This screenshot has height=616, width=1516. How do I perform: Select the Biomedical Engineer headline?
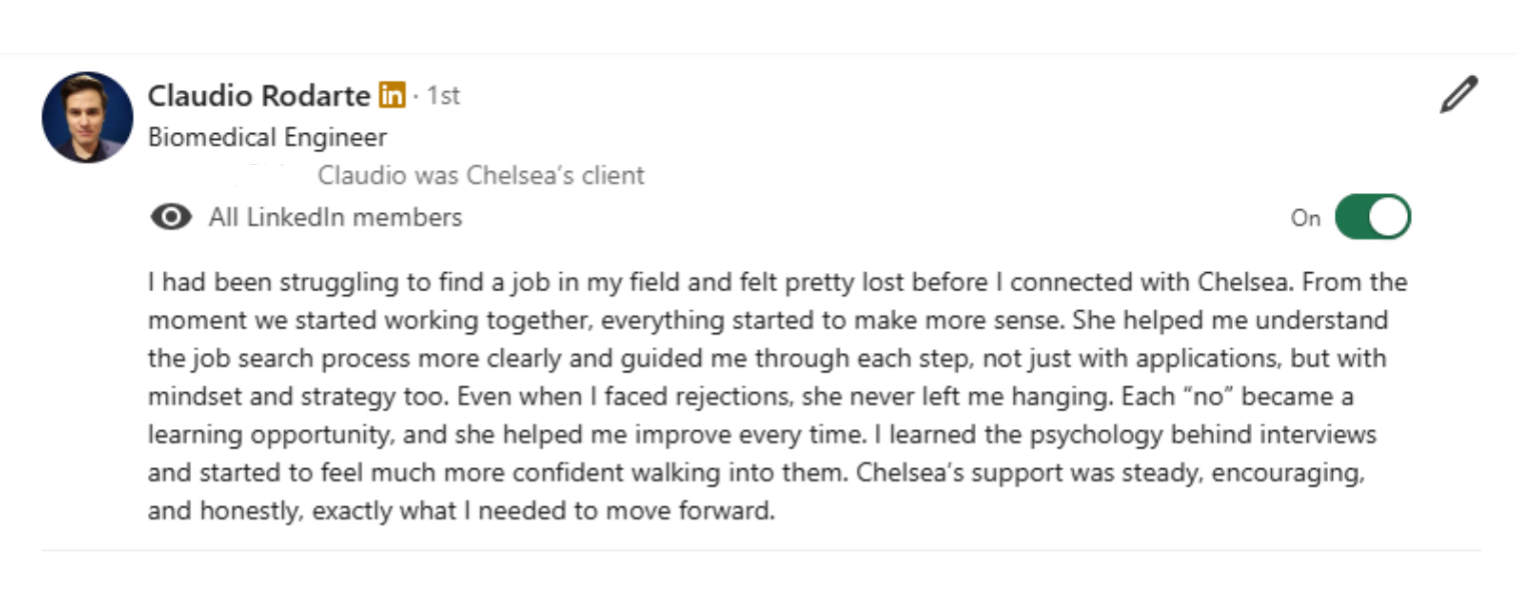[267, 137]
